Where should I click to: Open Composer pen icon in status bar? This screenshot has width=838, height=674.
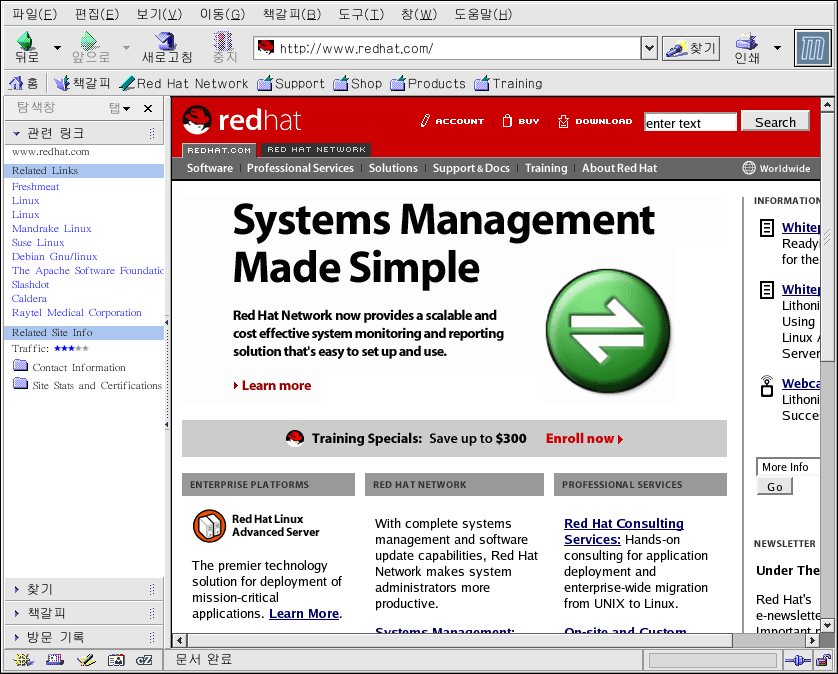85,660
